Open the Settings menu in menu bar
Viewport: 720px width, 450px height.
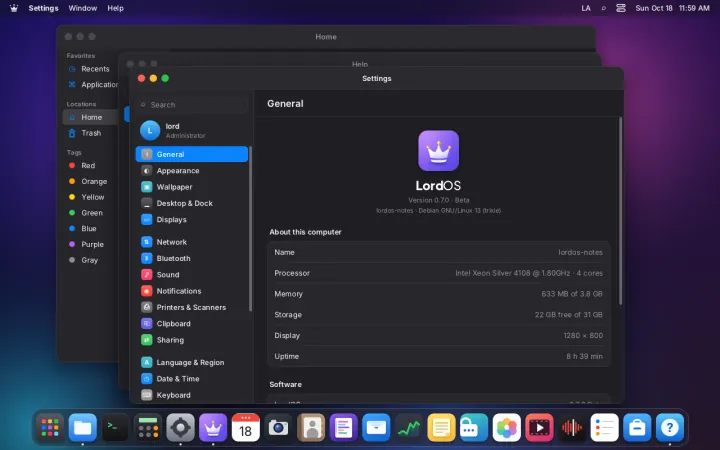pos(43,8)
